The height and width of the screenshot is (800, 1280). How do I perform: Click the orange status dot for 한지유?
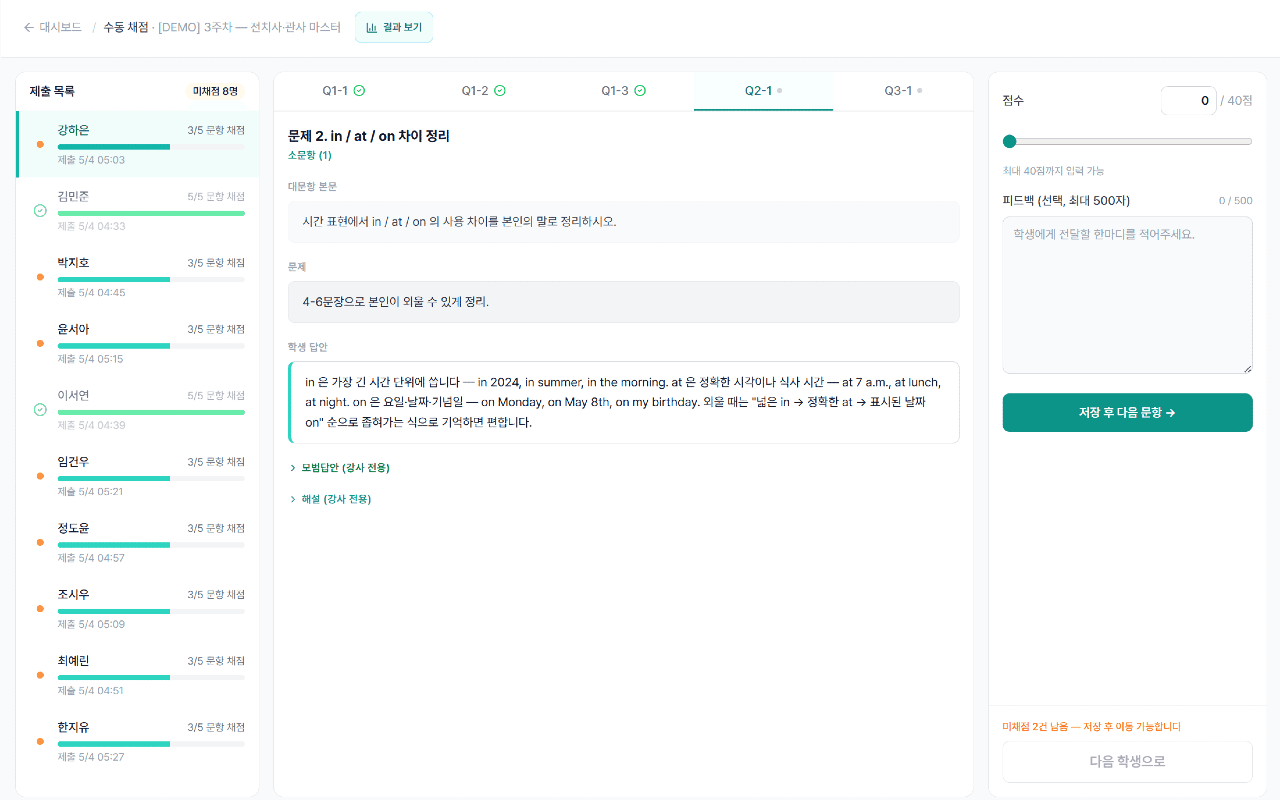pyautogui.click(x=40, y=742)
